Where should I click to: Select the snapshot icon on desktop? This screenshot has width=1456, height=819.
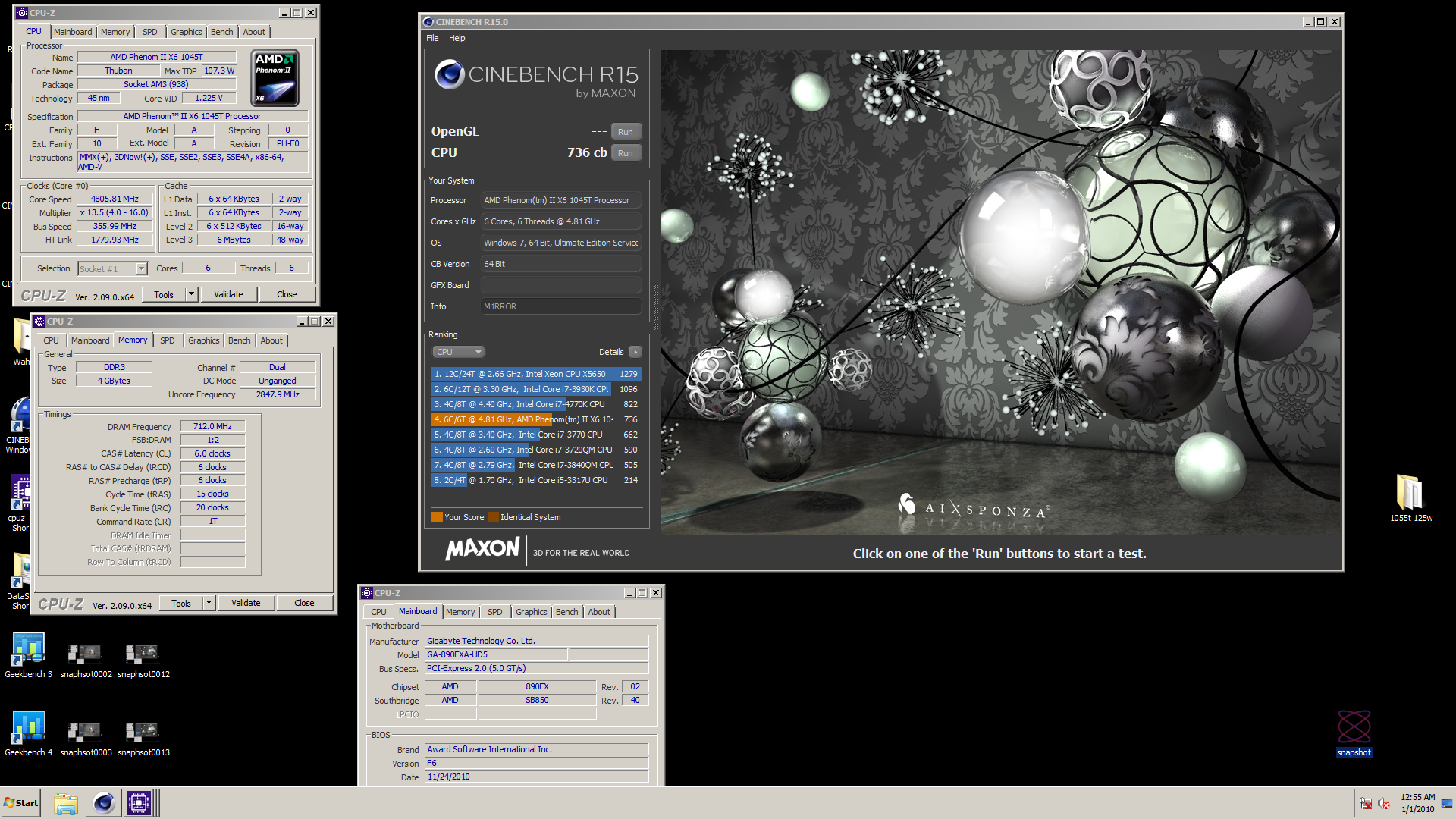point(1354,733)
